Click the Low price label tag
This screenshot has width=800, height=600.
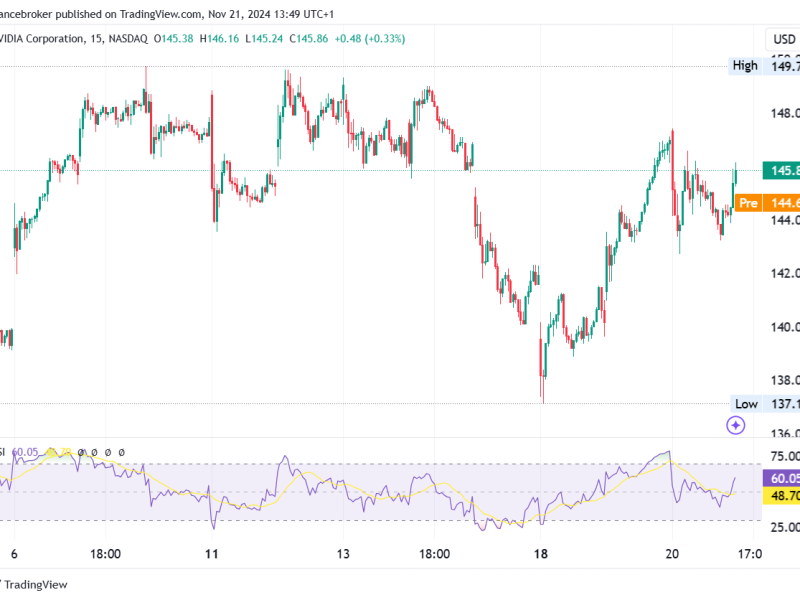(x=746, y=404)
